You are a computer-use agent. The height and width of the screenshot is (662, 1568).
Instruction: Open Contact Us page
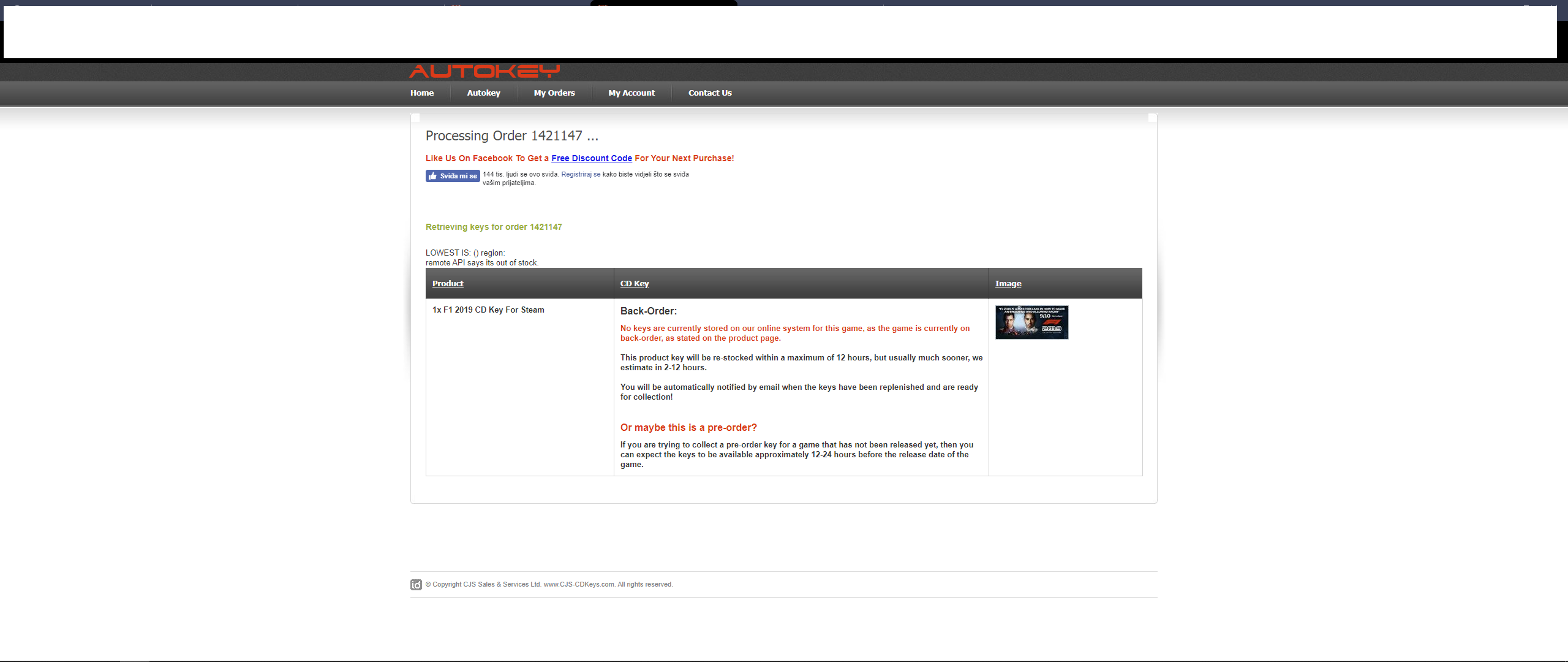(710, 93)
